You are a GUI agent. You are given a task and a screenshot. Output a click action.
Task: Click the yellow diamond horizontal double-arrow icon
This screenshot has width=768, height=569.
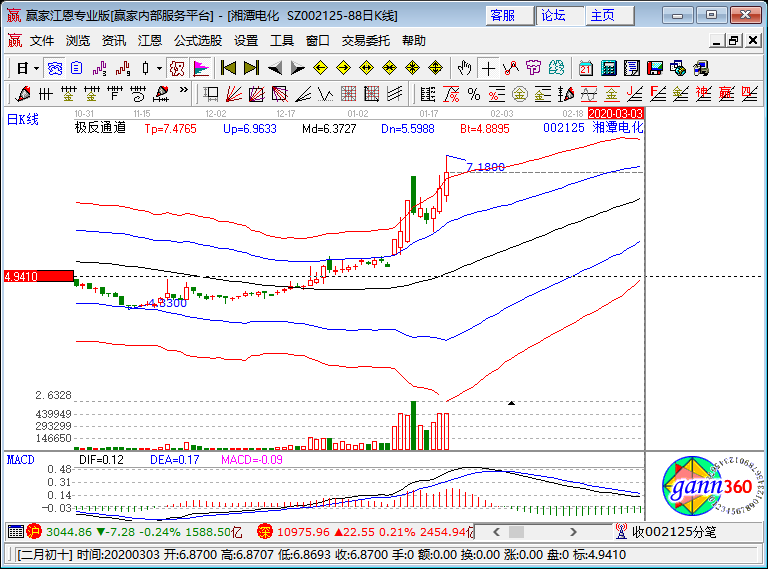click(366, 68)
